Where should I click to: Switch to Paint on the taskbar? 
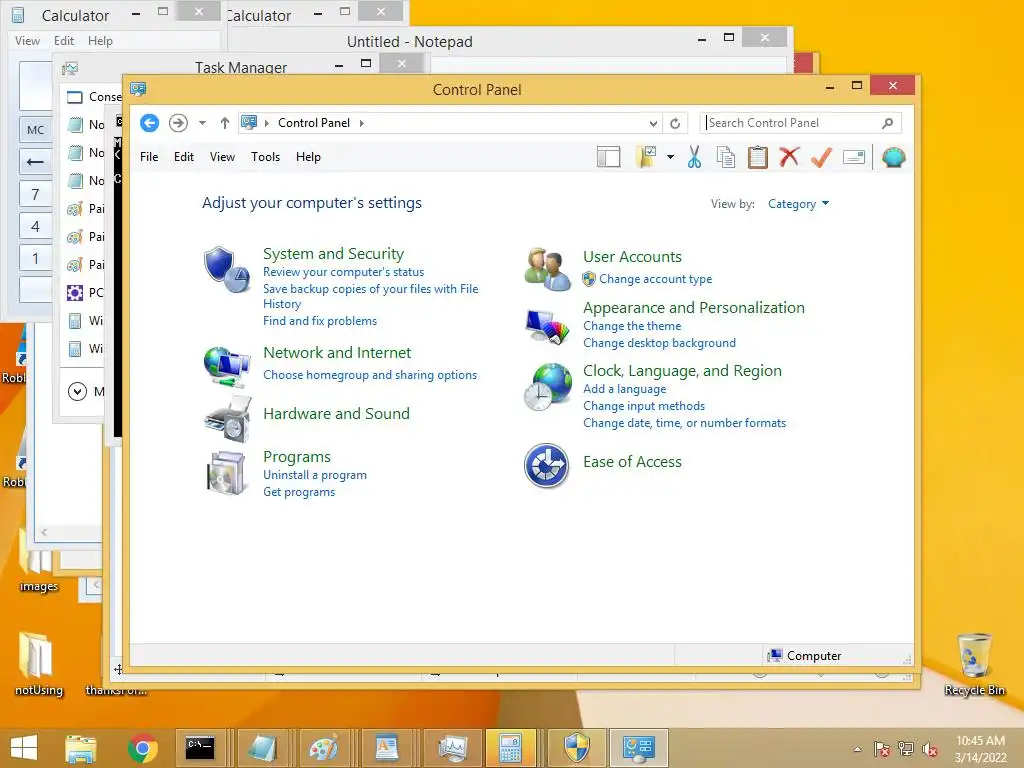(323, 748)
